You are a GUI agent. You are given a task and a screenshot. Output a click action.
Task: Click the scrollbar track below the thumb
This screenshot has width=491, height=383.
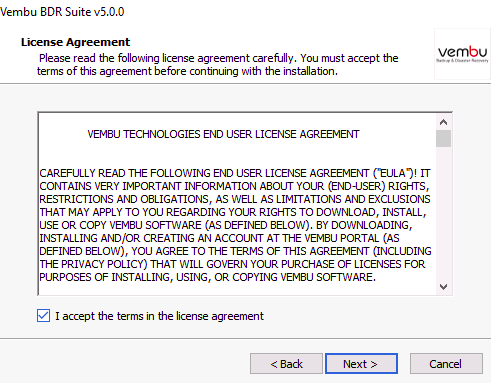(443, 213)
